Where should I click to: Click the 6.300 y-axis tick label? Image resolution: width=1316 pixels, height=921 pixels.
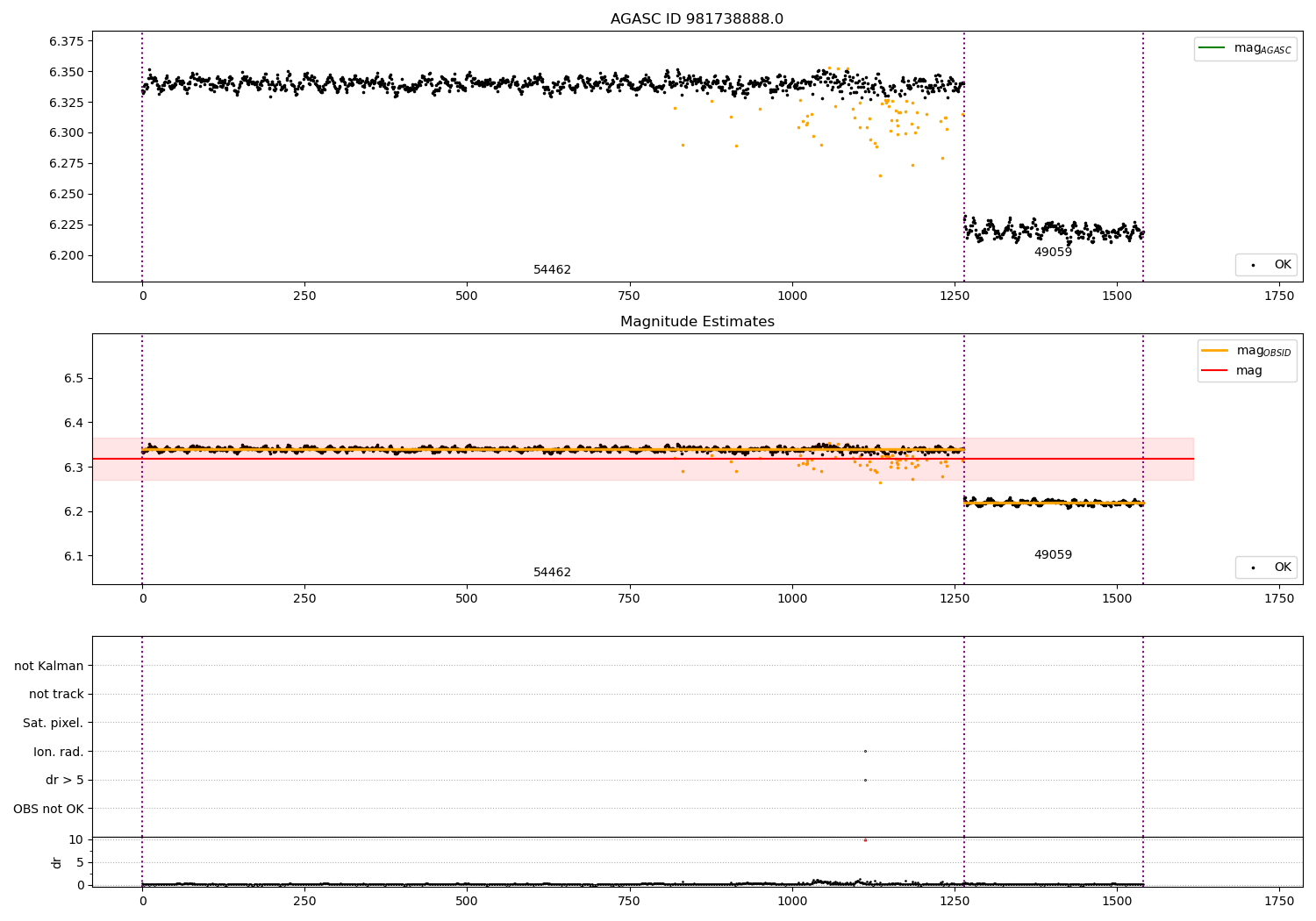tap(66, 133)
